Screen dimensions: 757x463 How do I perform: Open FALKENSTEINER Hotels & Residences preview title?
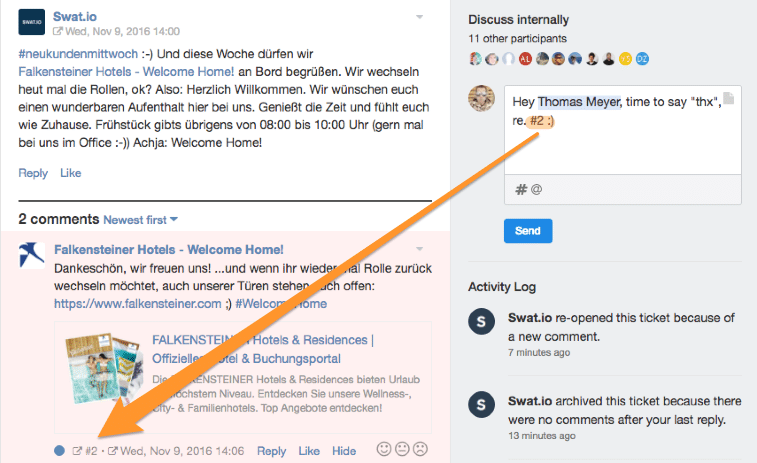[263, 349]
